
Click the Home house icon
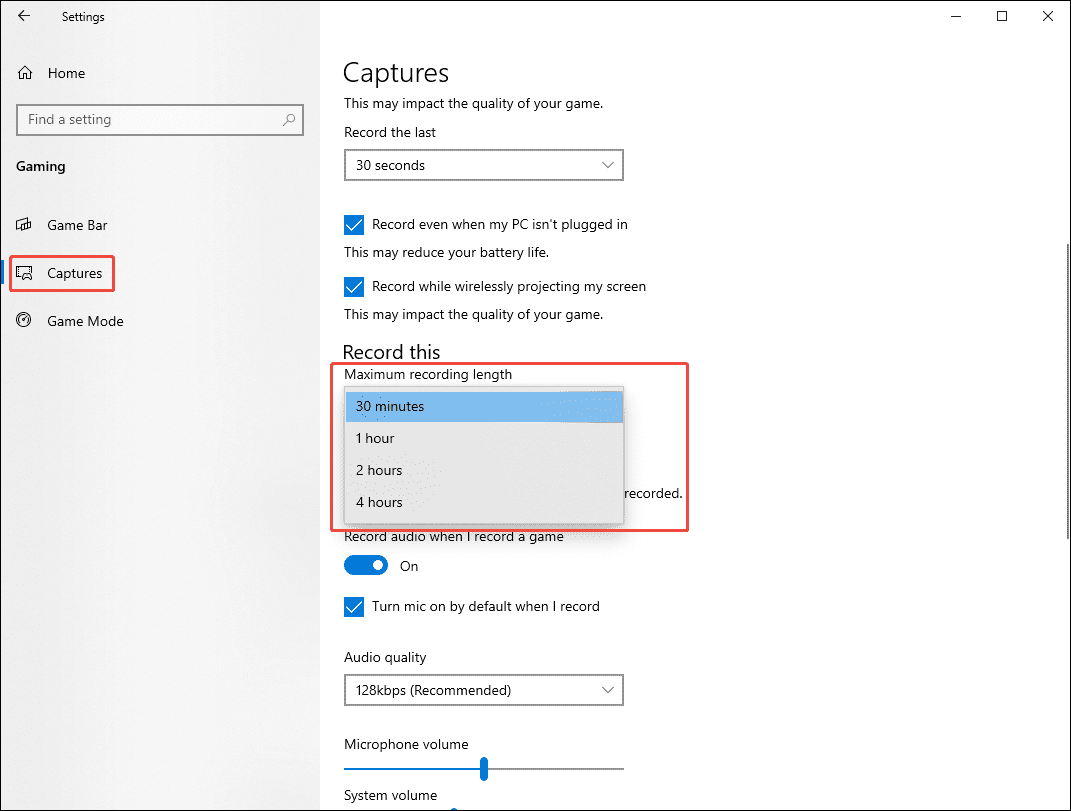coord(25,73)
